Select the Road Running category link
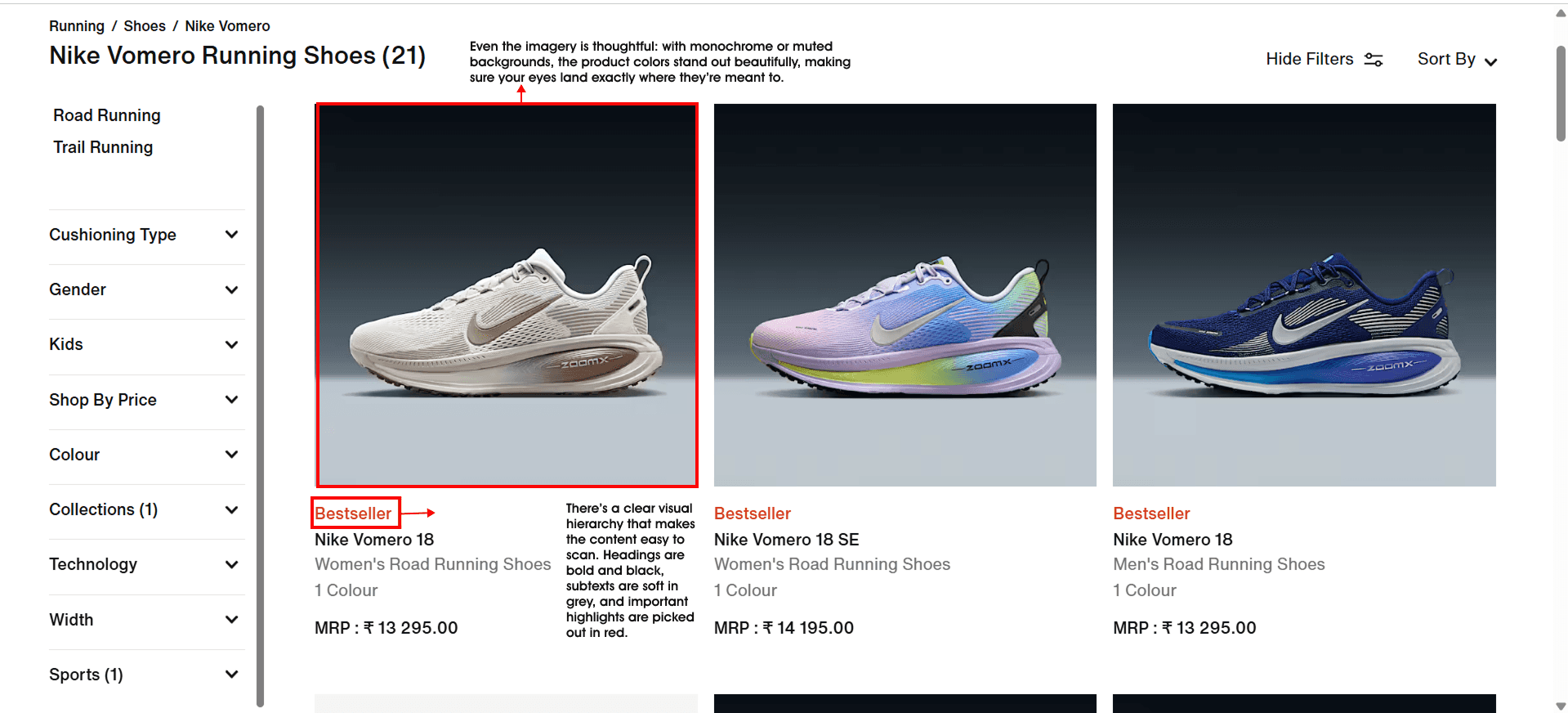The height and width of the screenshot is (713, 1568). click(x=107, y=115)
